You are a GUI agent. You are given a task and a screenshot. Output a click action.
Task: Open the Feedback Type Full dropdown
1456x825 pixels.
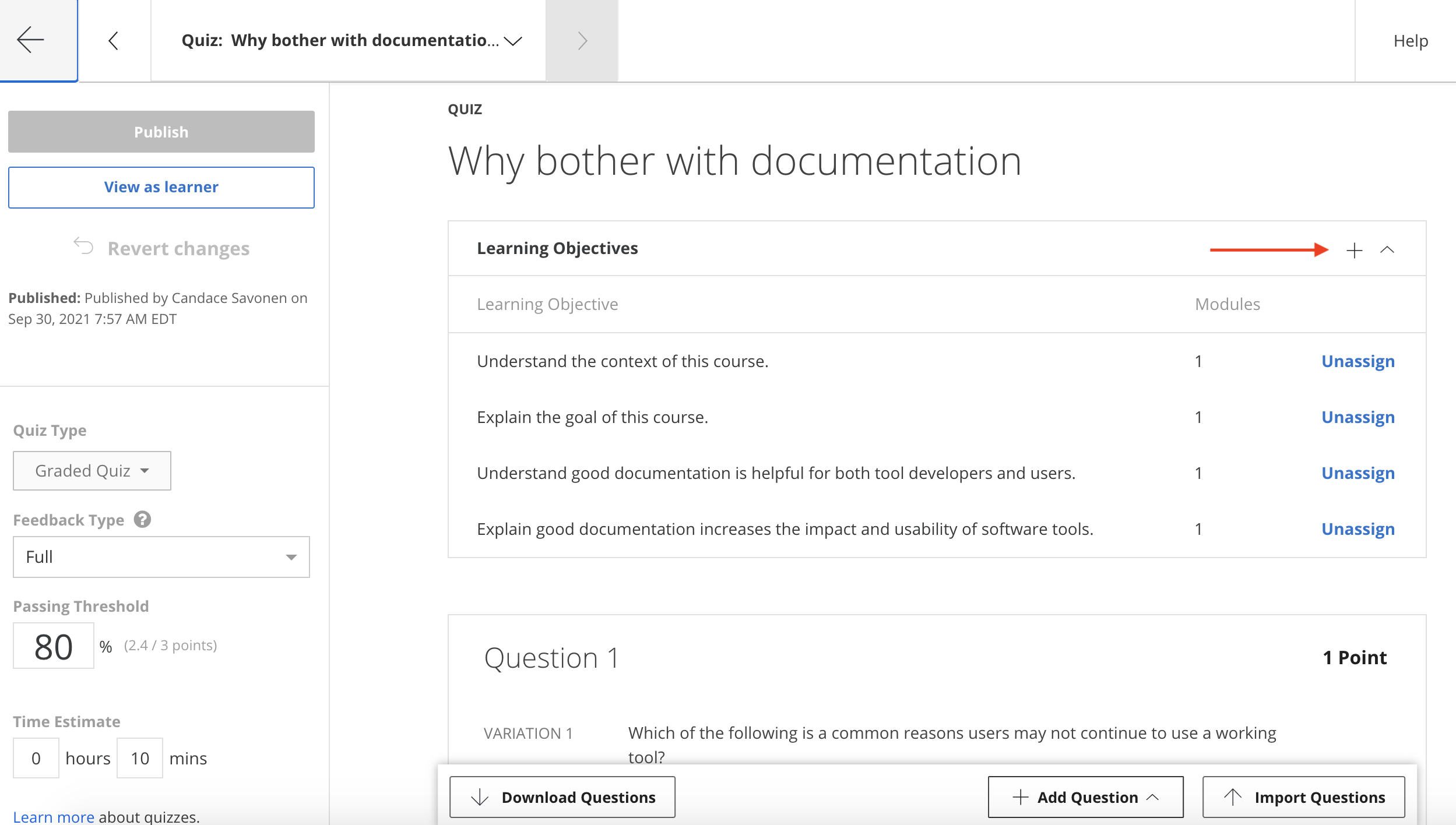161,557
